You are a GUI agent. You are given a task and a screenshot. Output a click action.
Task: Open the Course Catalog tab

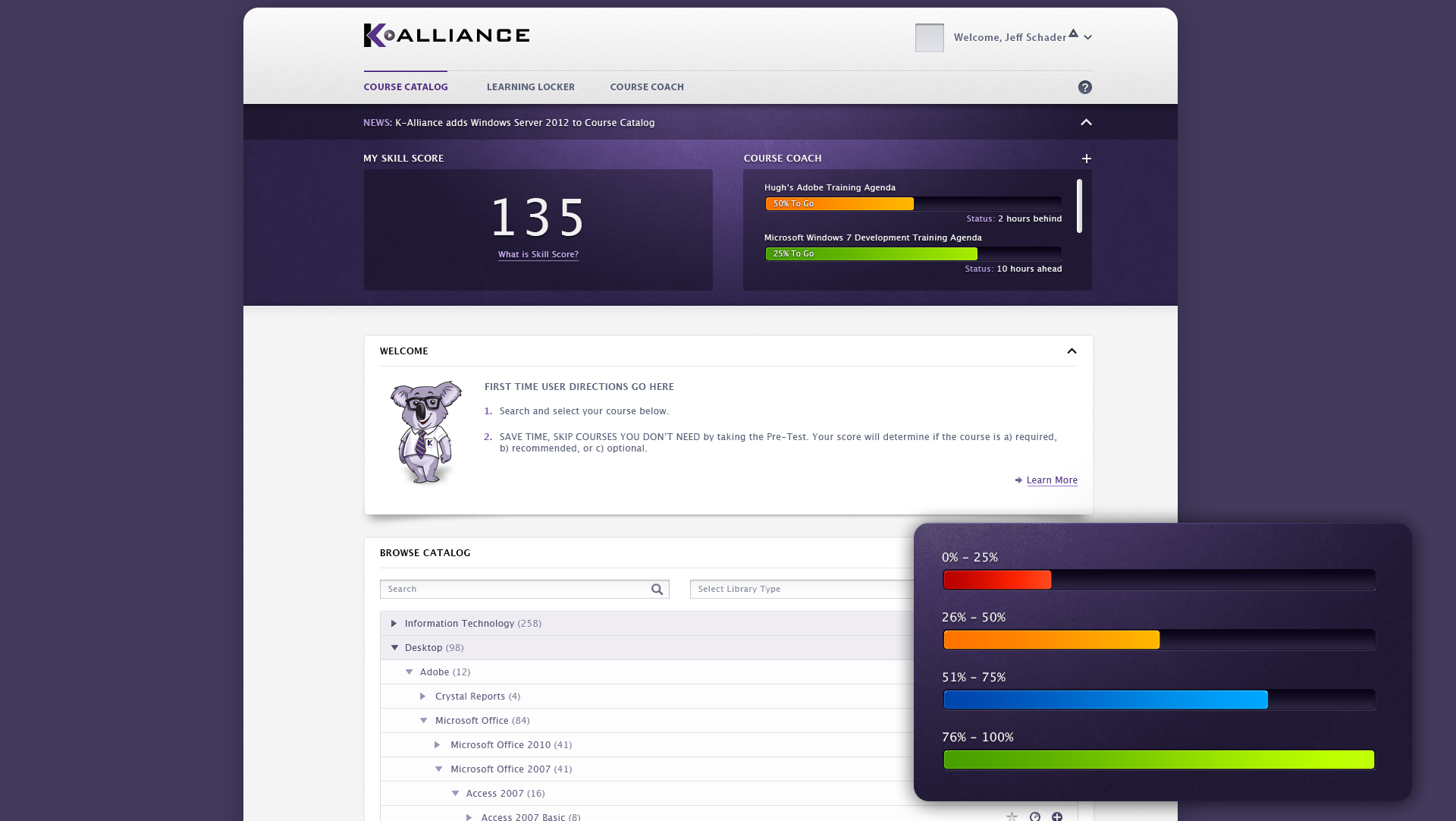(x=406, y=87)
